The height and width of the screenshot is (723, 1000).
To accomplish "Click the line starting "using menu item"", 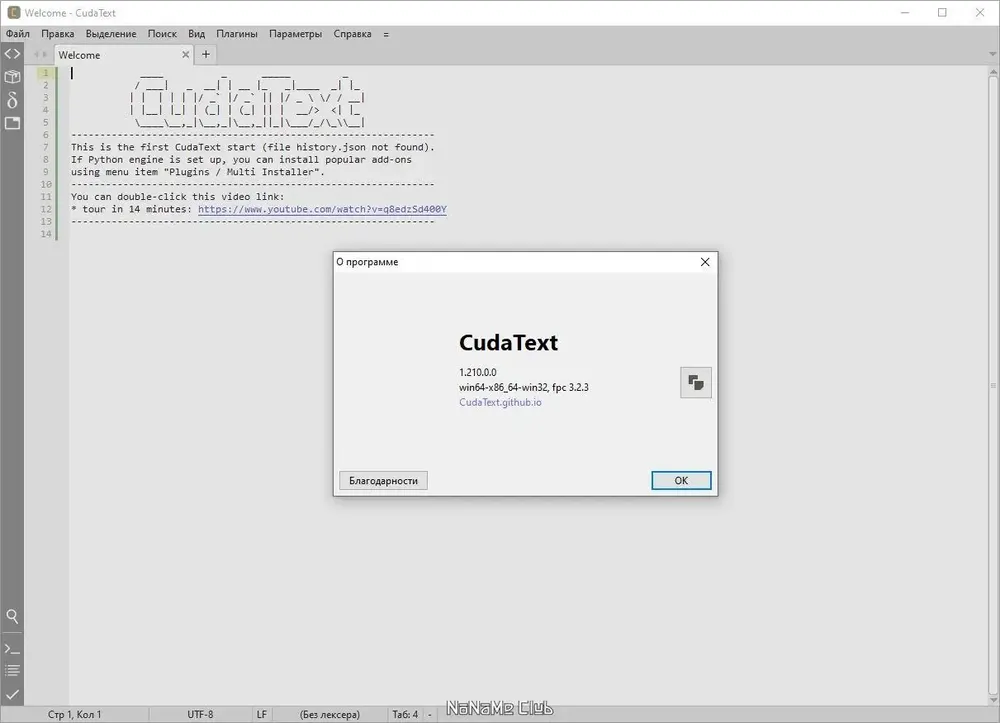I will (x=198, y=172).
